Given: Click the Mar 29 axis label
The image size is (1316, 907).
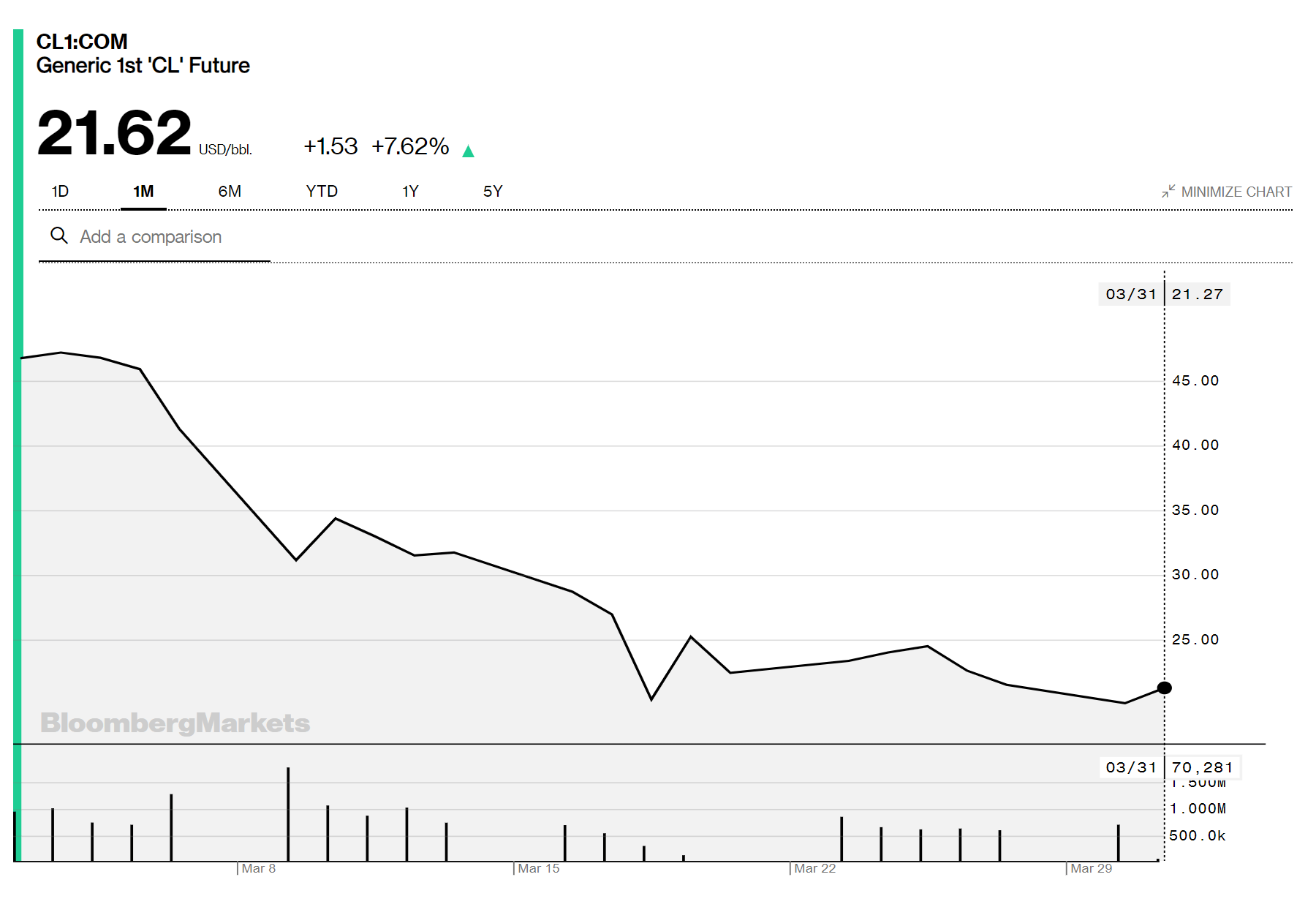Looking at the screenshot, I should (1092, 868).
